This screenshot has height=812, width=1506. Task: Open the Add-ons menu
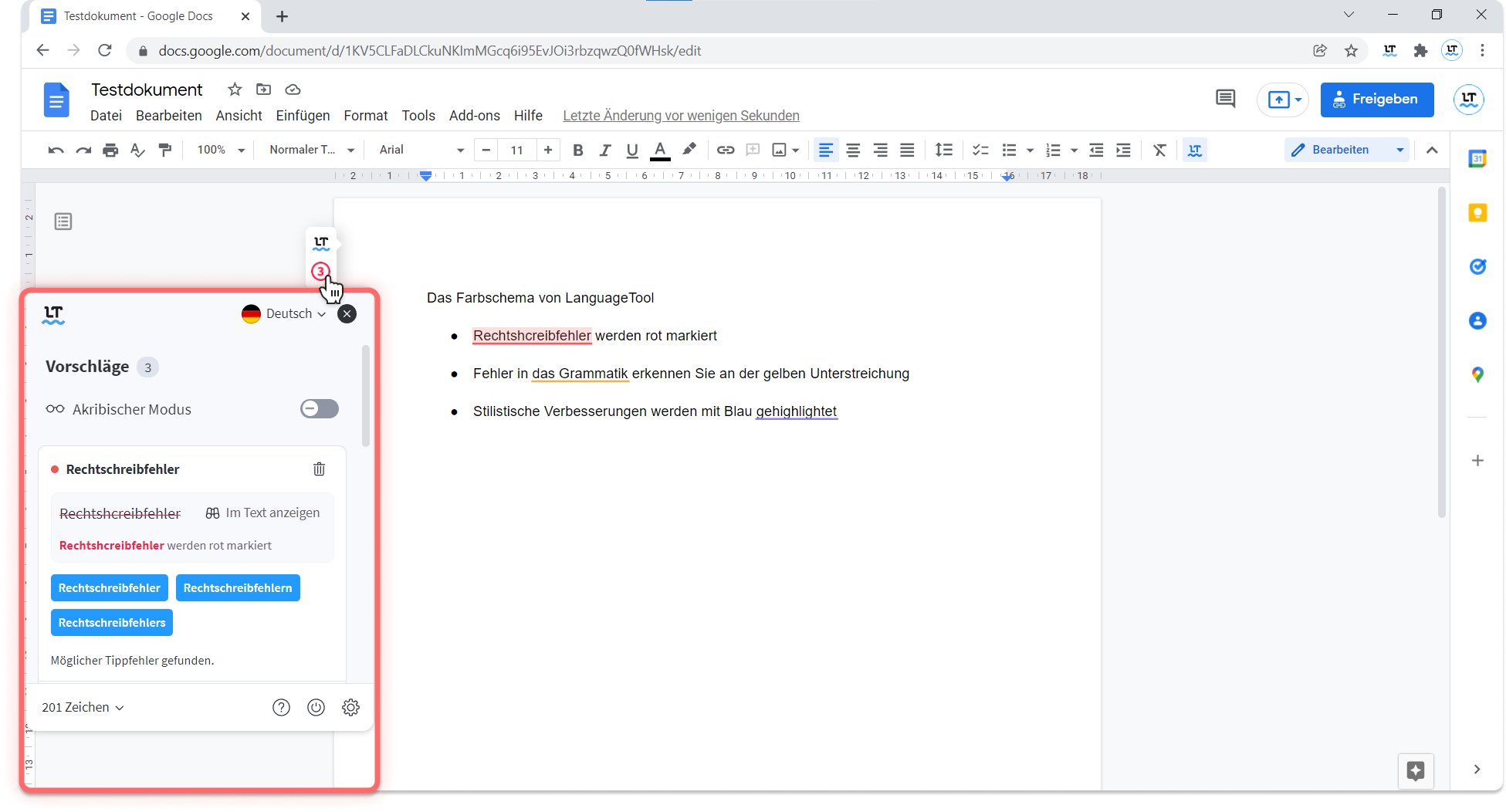coord(475,115)
